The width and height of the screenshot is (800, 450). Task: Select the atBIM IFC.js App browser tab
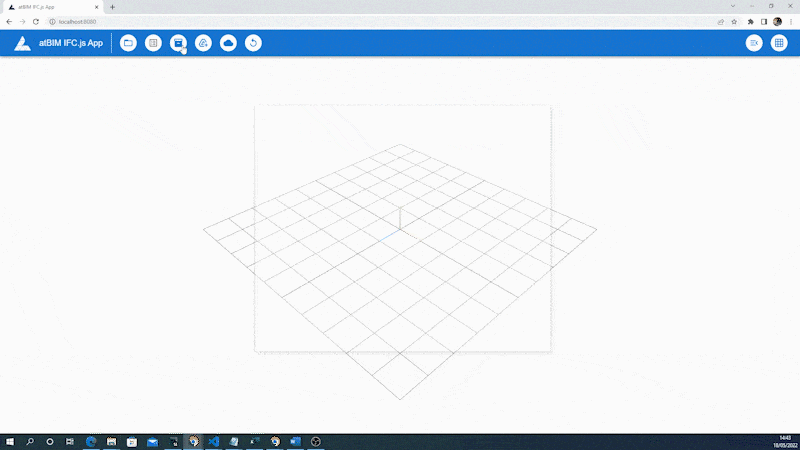pyautogui.click(x=50, y=7)
